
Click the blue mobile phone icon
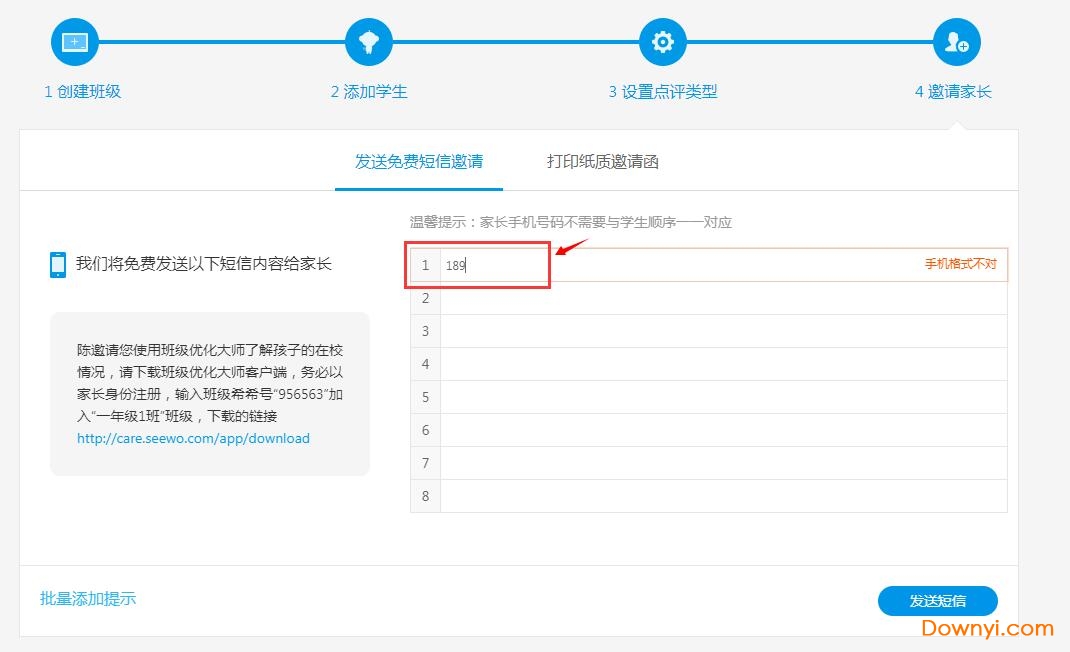coord(58,264)
